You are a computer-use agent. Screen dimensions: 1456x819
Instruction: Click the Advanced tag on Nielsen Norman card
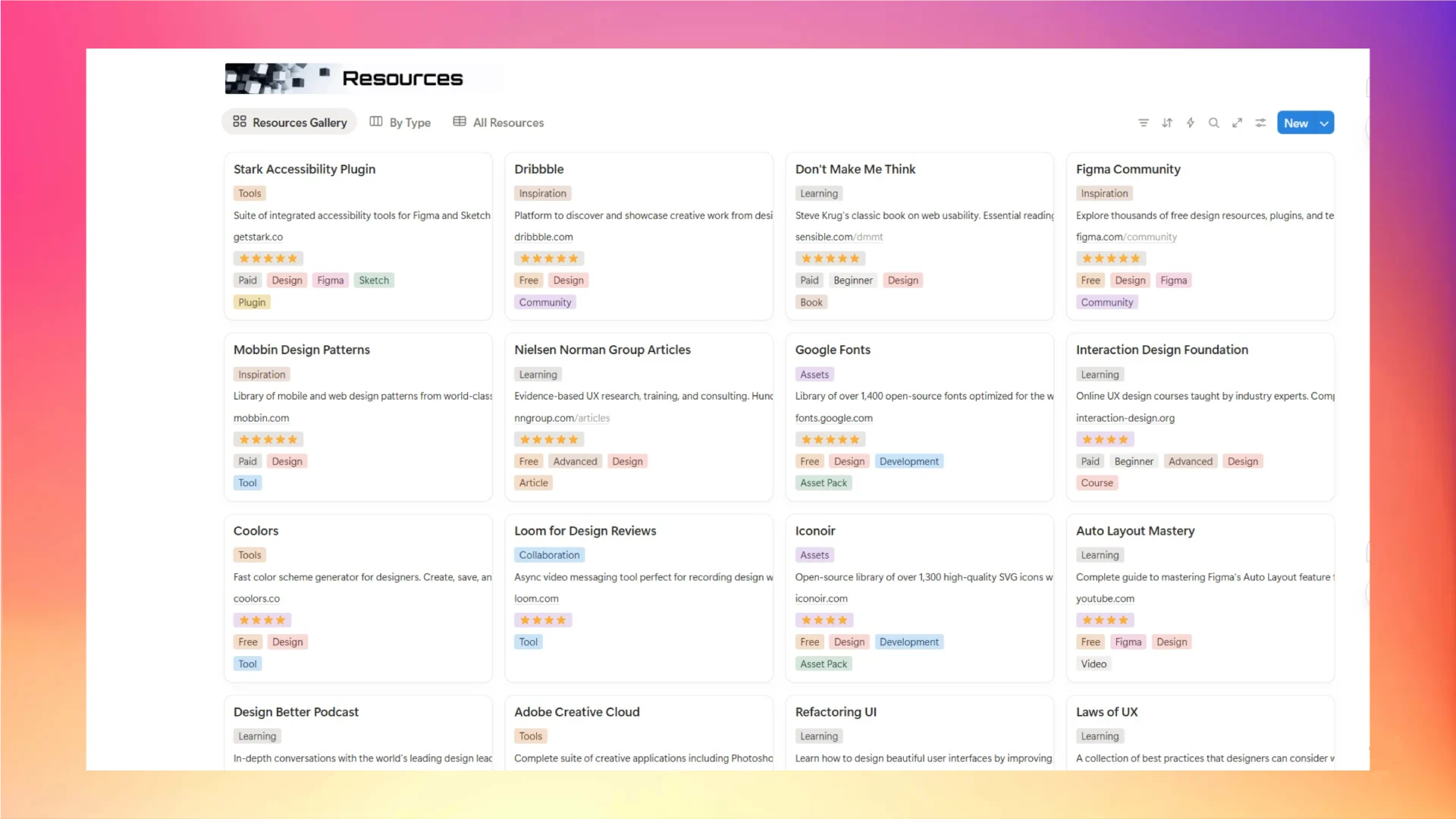(x=575, y=461)
